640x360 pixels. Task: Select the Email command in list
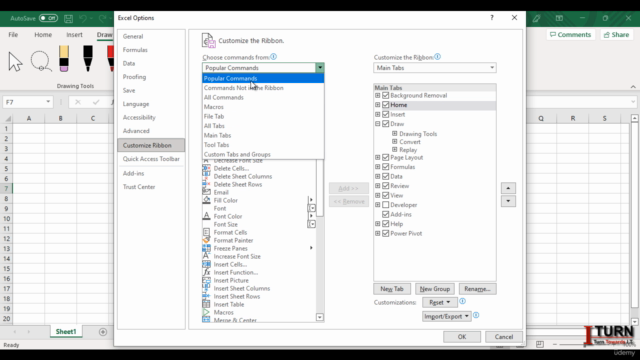221,192
